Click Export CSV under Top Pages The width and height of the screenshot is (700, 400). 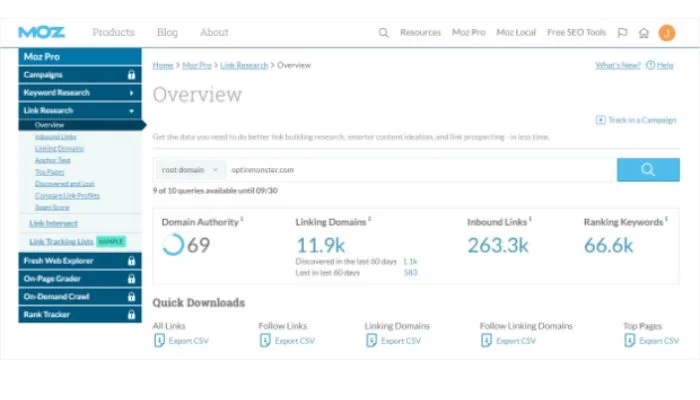pyautogui.click(x=658, y=341)
